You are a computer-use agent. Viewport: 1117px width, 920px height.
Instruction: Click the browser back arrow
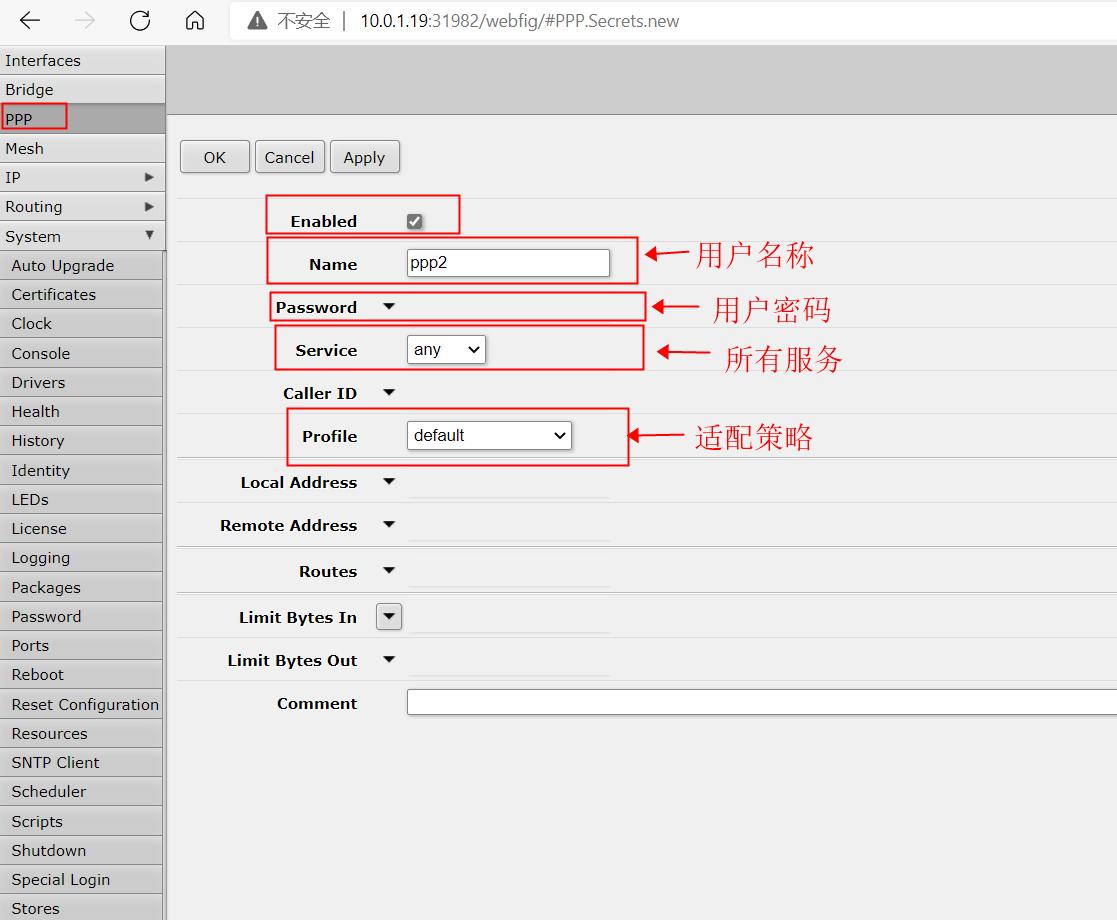pos(30,21)
